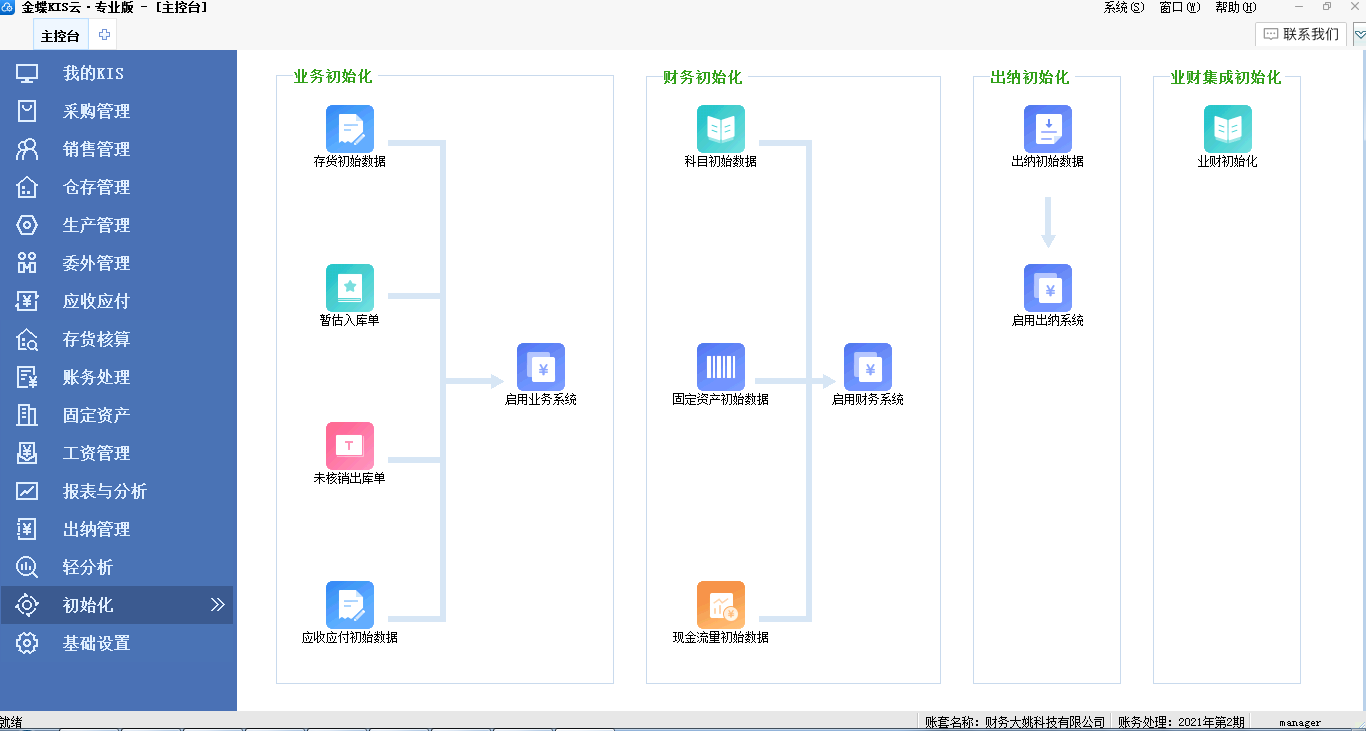
Task: Click 账务处理 2021年第2期 status entry
Action: tap(1181, 722)
